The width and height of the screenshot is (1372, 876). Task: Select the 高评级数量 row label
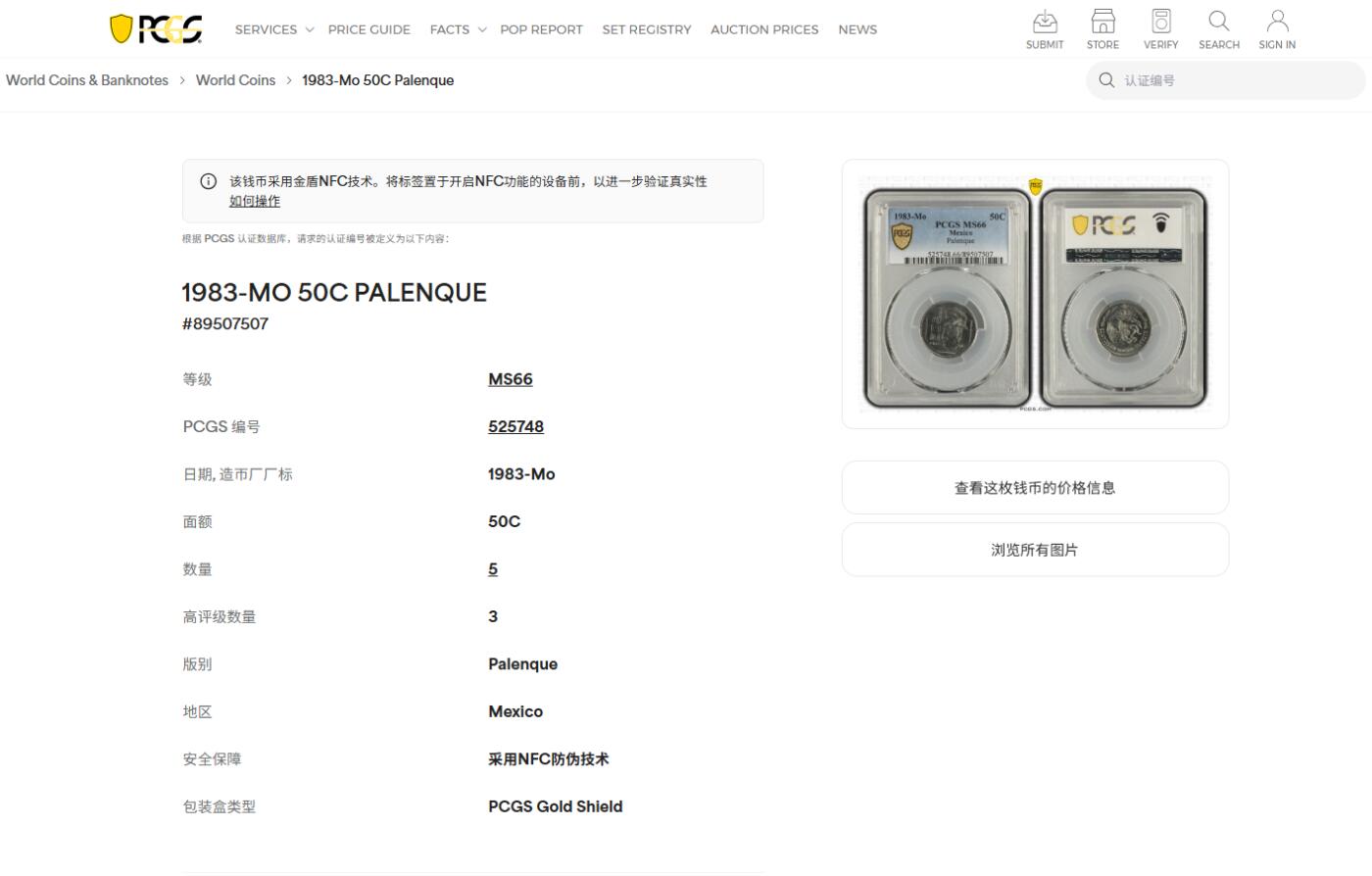(x=220, y=616)
